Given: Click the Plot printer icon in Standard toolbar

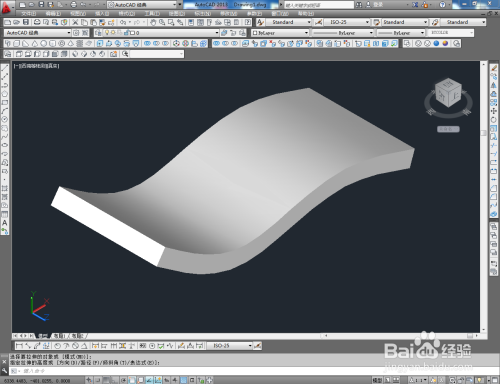Looking at the screenshot, I should pyautogui.click(x=37, y=22).
